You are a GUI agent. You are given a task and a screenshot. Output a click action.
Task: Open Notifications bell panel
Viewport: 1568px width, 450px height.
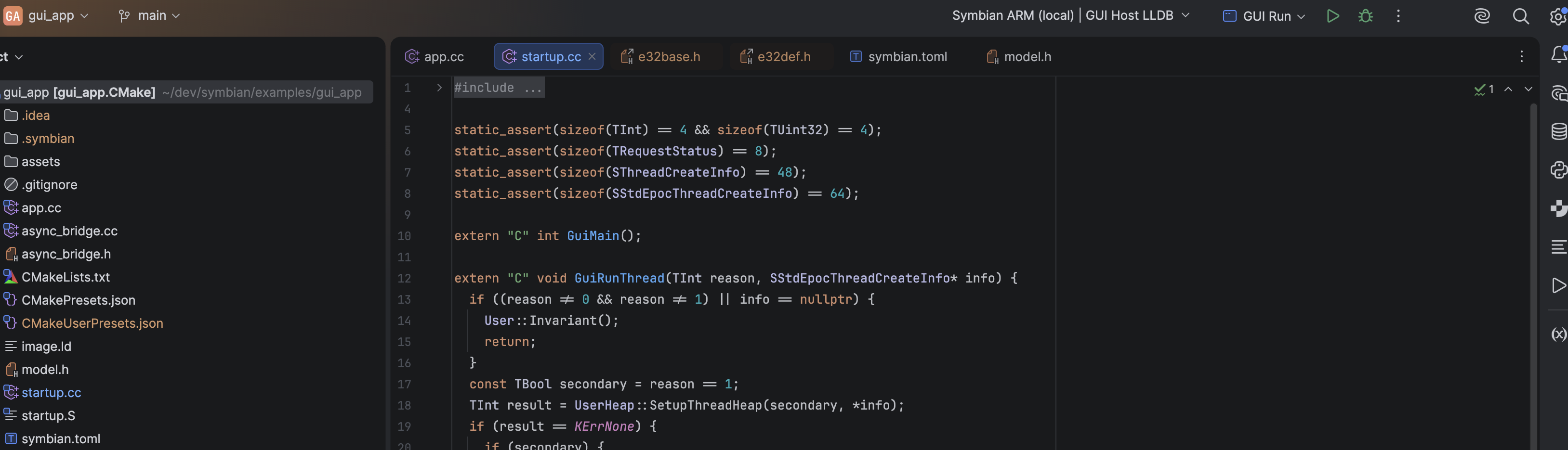pos(1559,55)
